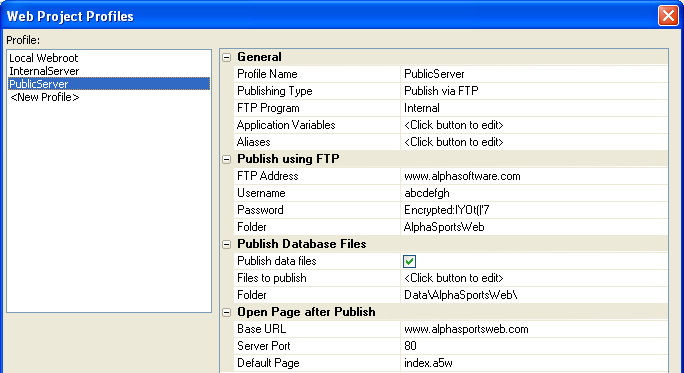Edit the Profile Name value PublicServer
Image resolution: width=684 pixels, height=373 pixels.
[x=534, y=74]
